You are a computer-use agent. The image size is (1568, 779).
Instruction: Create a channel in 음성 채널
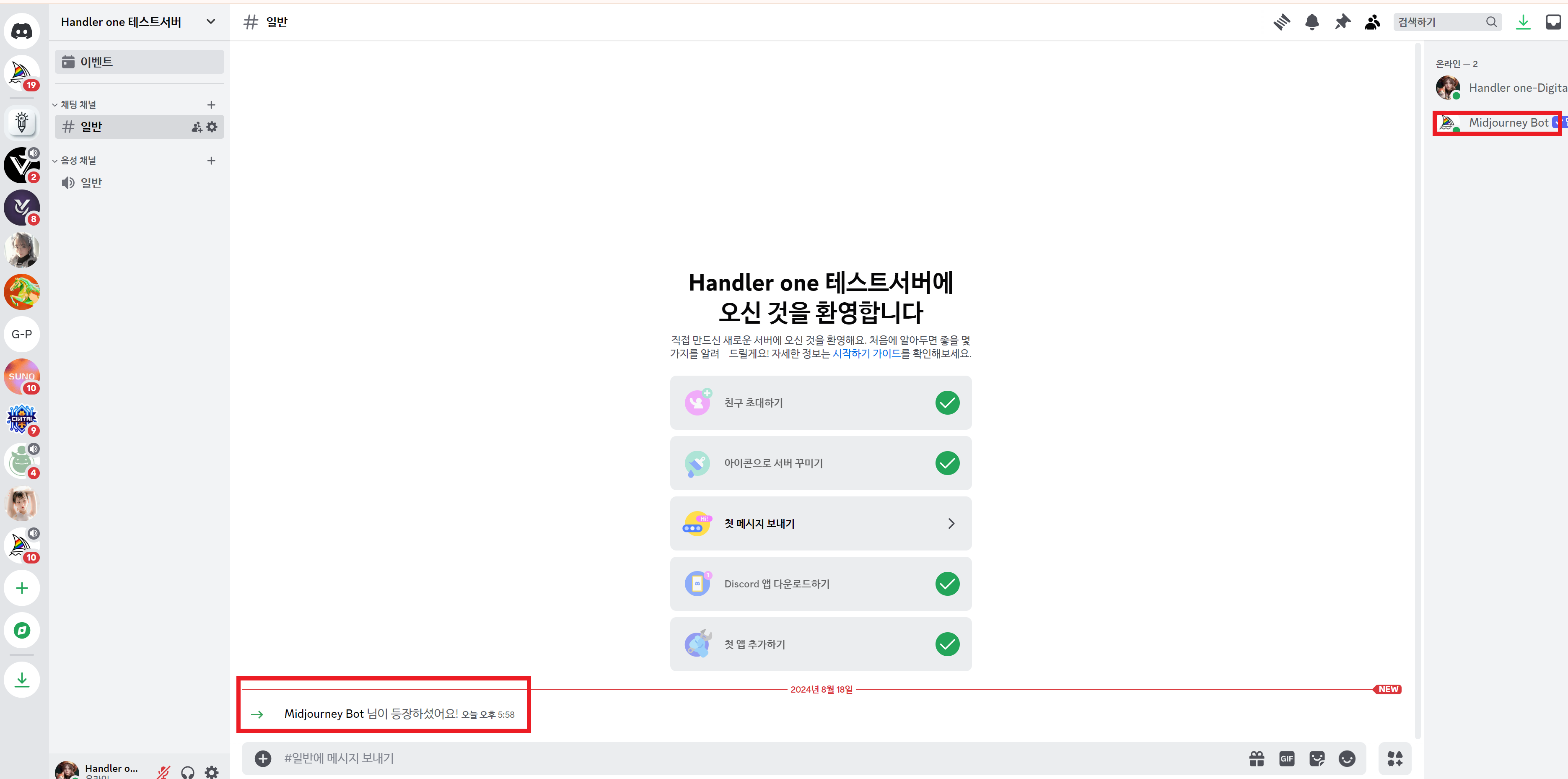tap(211, 161)
